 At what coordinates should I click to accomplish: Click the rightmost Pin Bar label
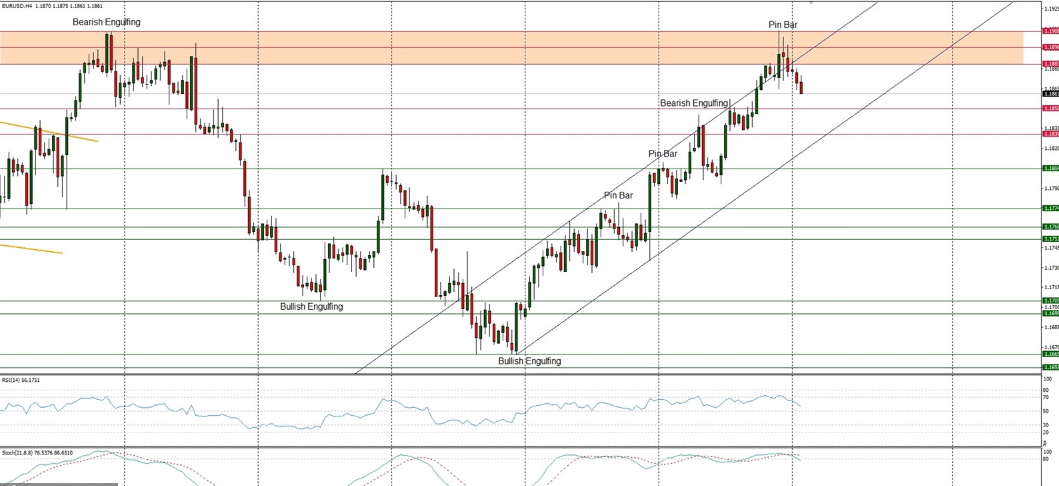coord(782,24)
